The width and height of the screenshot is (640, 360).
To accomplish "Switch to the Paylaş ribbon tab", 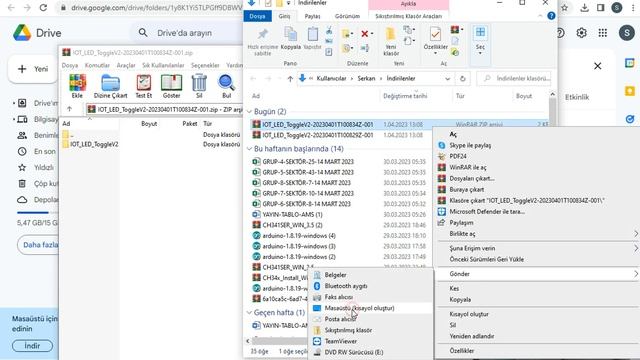I will click(312, 16).
